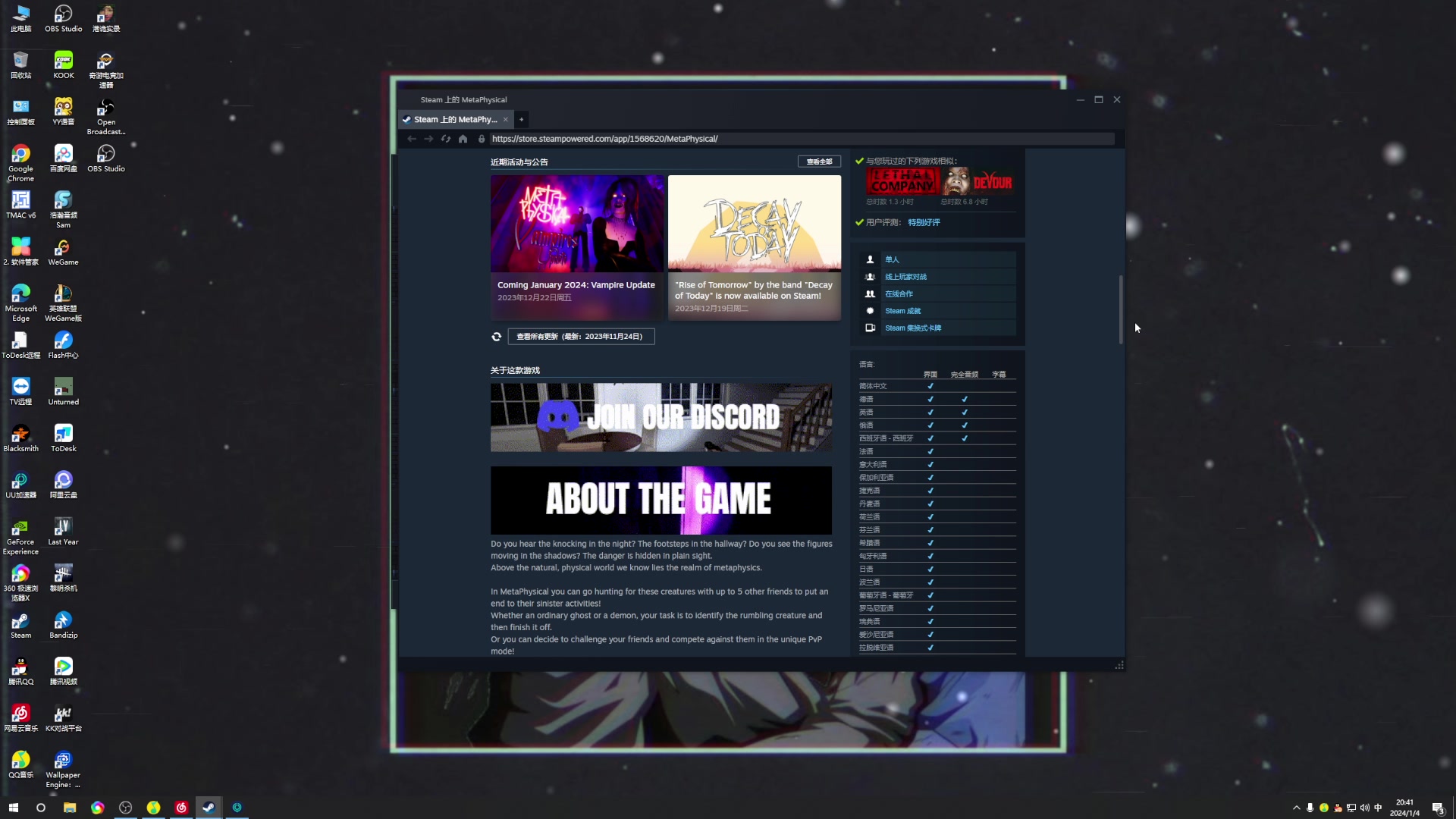1456x819 pixels.
Task: Open the Blacksmith desktop icon
Action: [21, 438]
